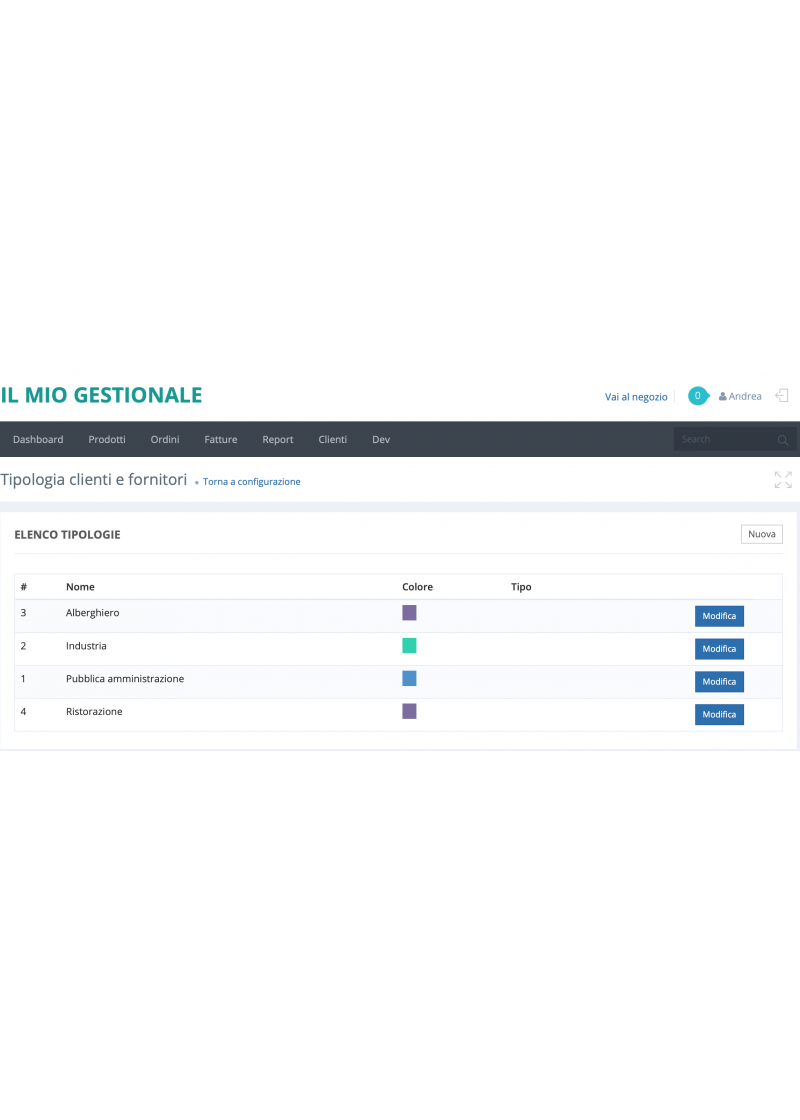
Task: Select the Fatture menu item
Action: pos(221,439)
